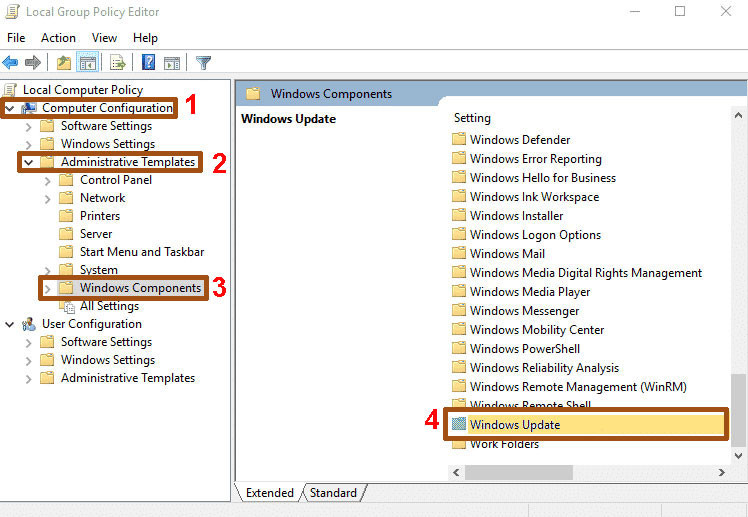
Task: Click the Setting column header
Action: pos(472,118)
